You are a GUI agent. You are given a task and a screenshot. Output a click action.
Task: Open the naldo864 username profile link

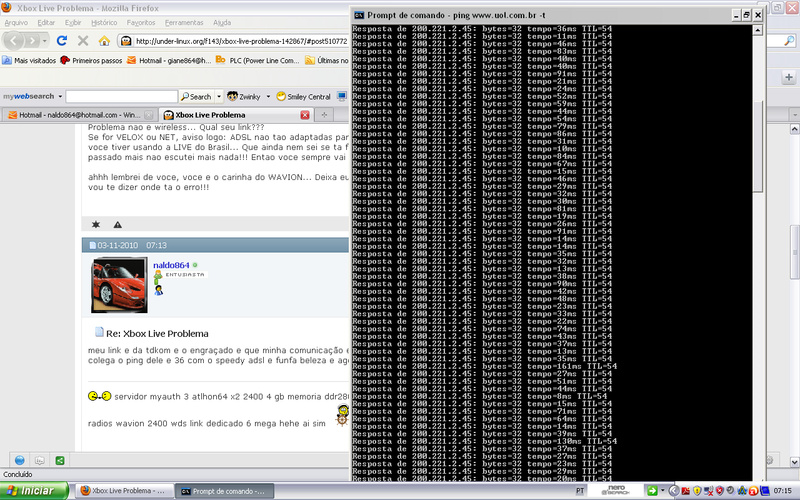click(x=171, y=265)
